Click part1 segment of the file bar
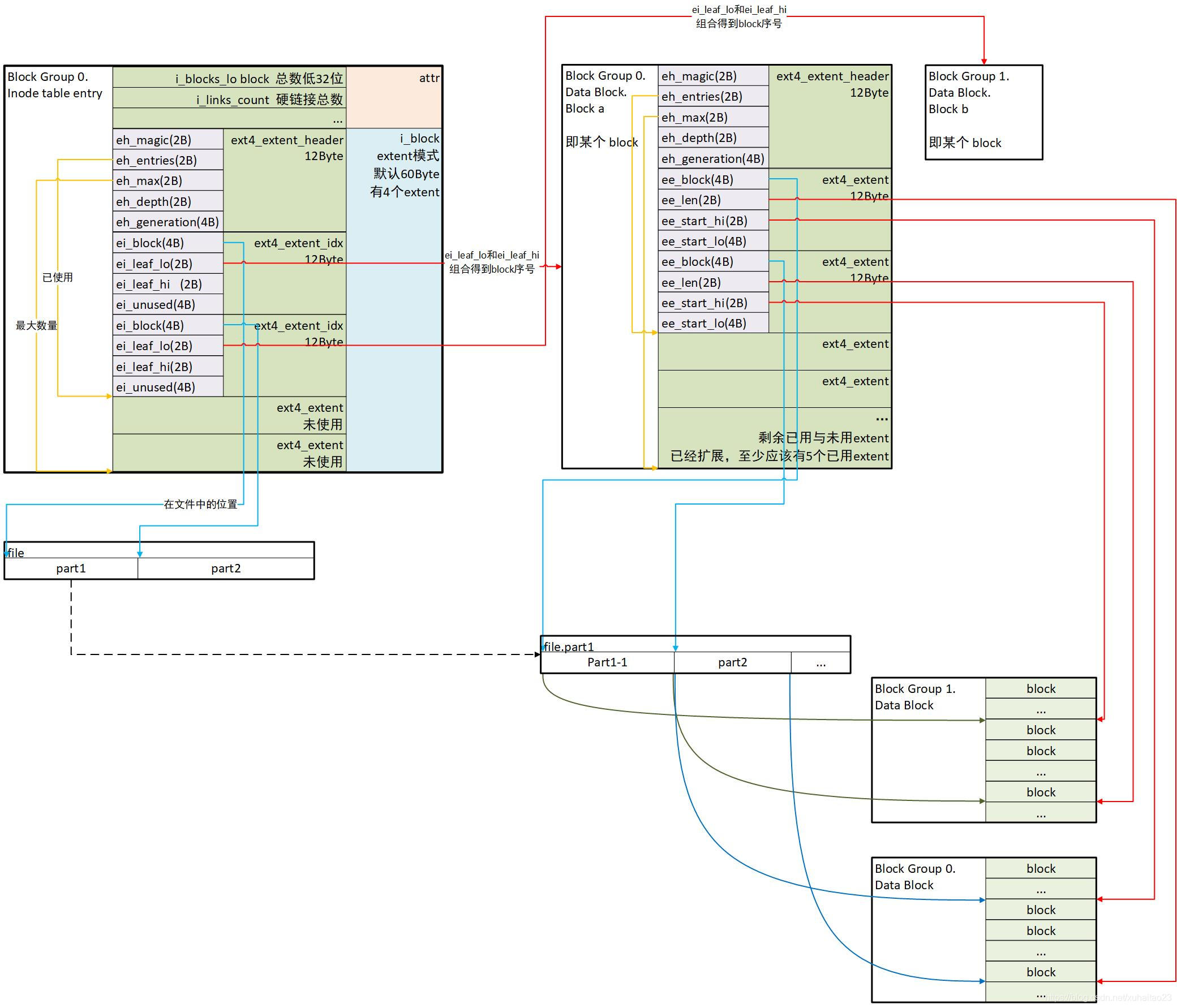The width and height of the screenshot is (1177, 1008). (x=71, y=568)
